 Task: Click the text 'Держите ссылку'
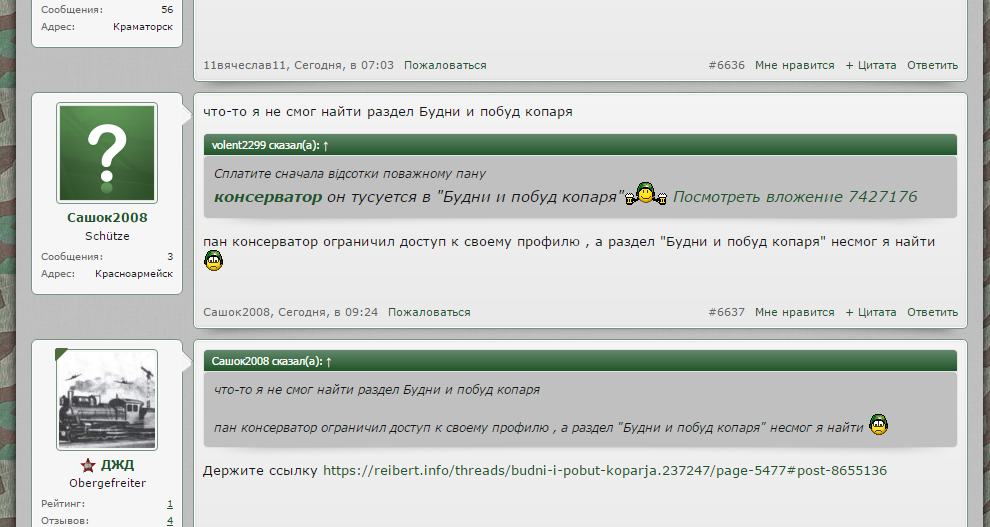click(x=260, y=471)
